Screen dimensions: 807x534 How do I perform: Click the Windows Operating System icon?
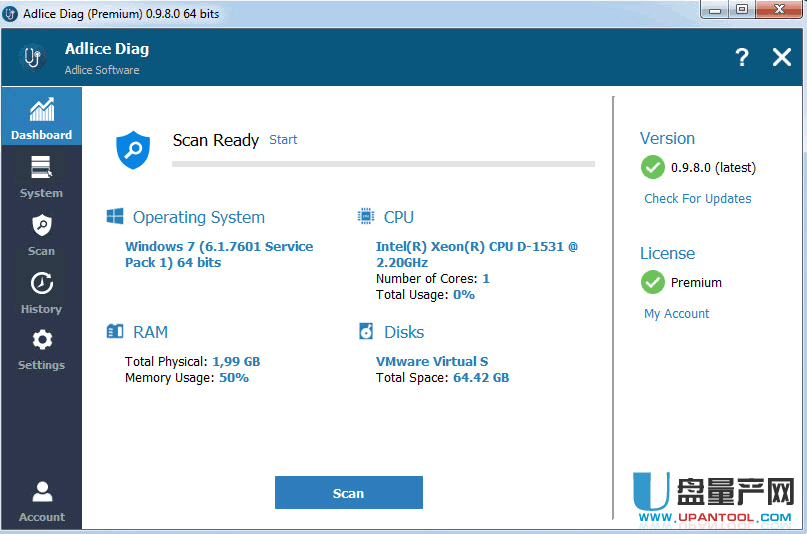(115, 217)
